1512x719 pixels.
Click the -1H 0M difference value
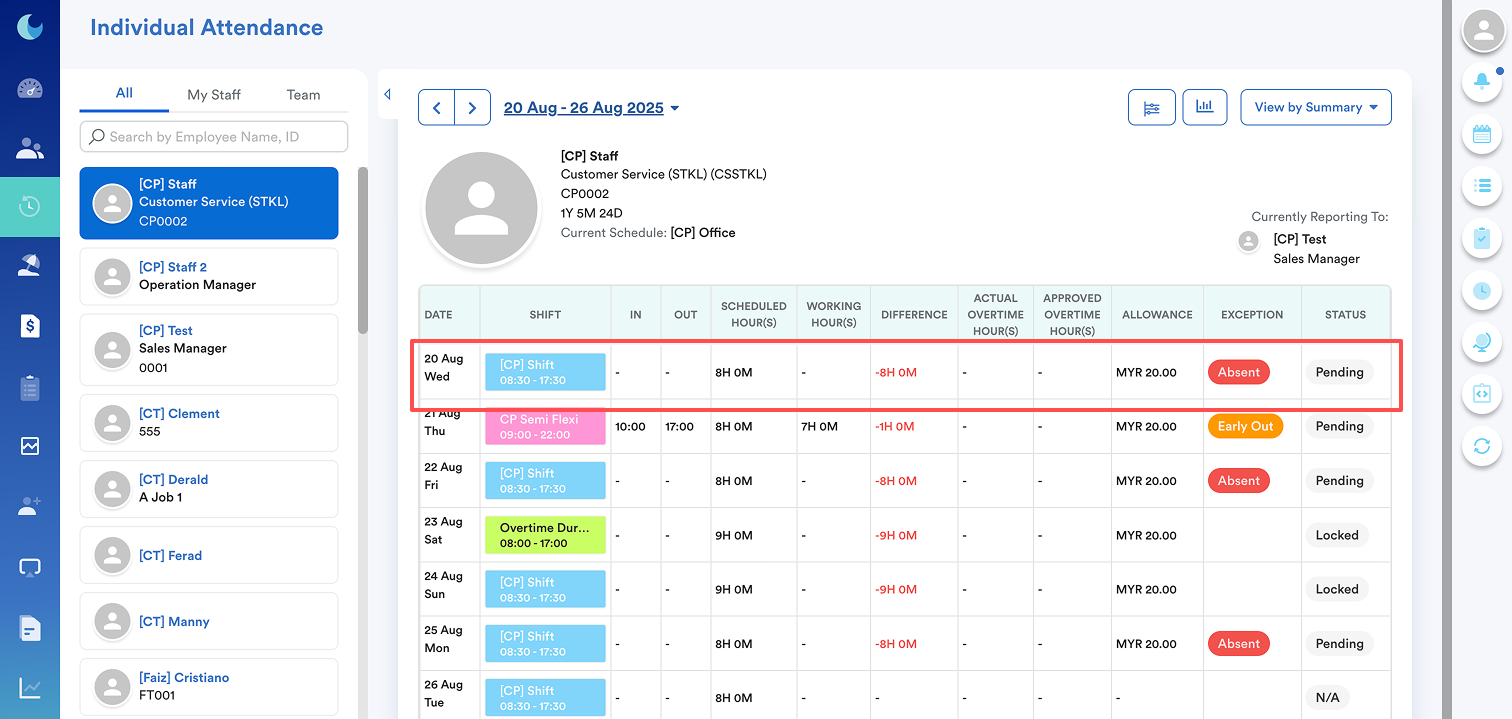point(895,427)
